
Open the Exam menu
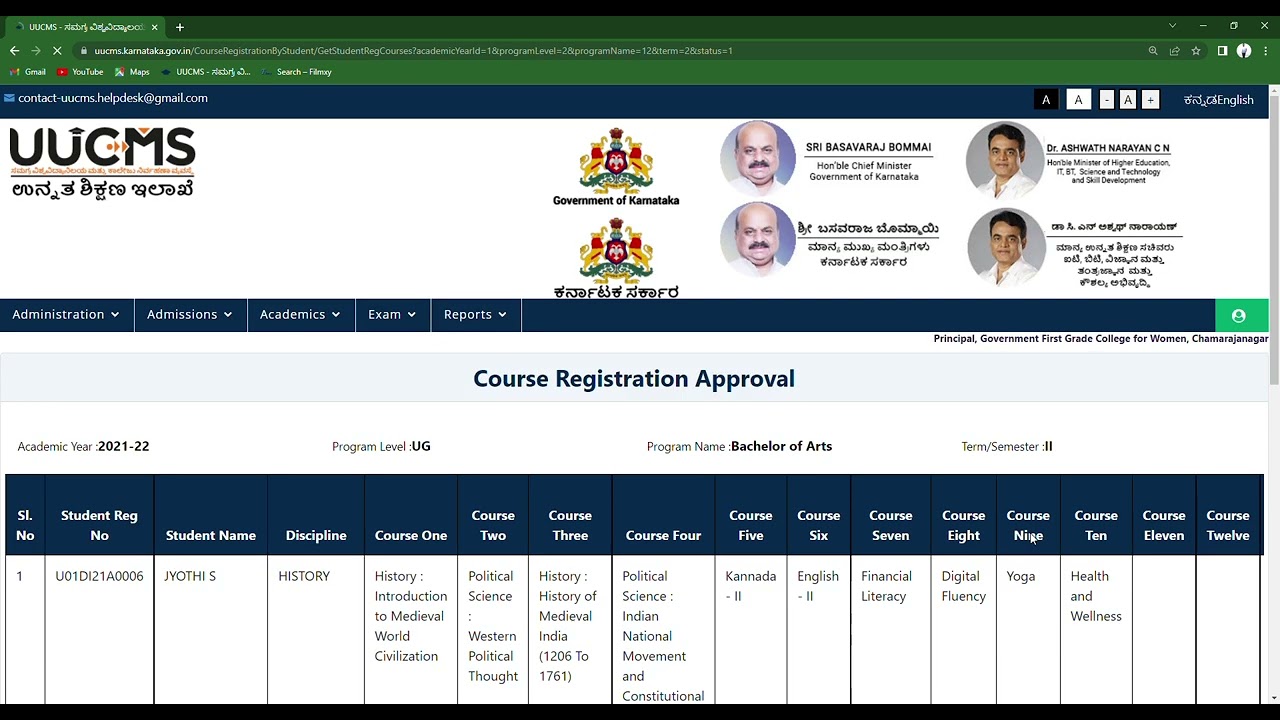click(x=392, y=314)
